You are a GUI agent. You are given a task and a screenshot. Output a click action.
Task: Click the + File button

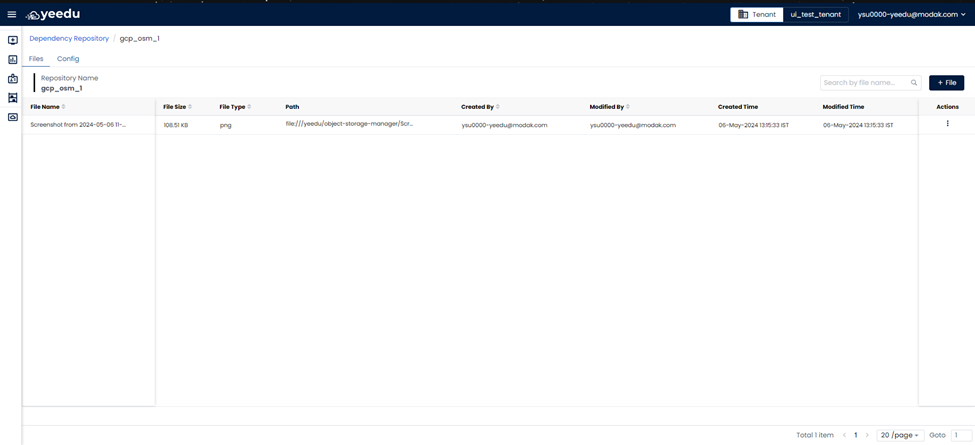(946, 83)
